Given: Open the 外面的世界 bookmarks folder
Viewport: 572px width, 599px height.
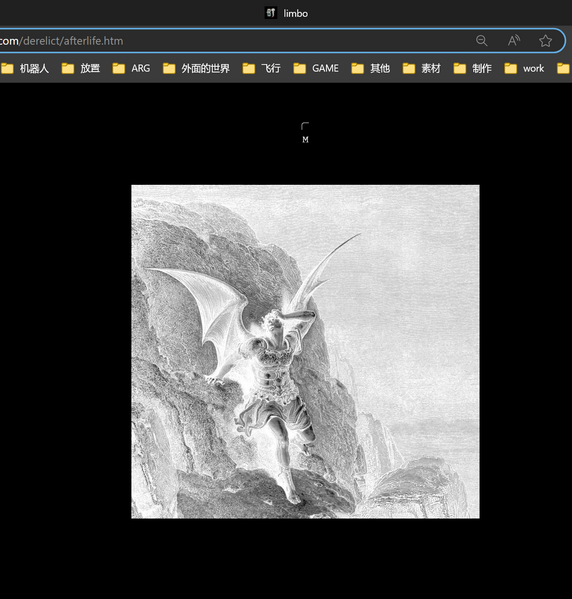Looking at the screenshot, I should [196, 68].
